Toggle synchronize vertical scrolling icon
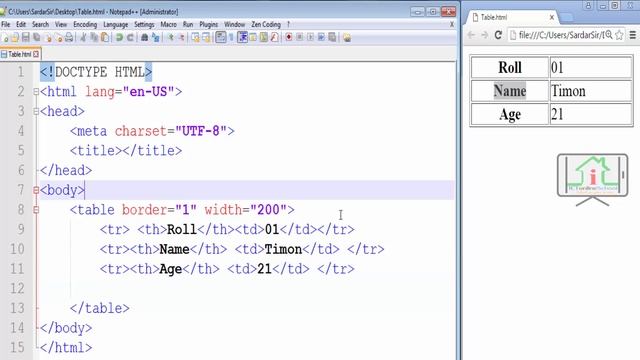The width and height of the screenshot is (640, 360). coord(196,38)
